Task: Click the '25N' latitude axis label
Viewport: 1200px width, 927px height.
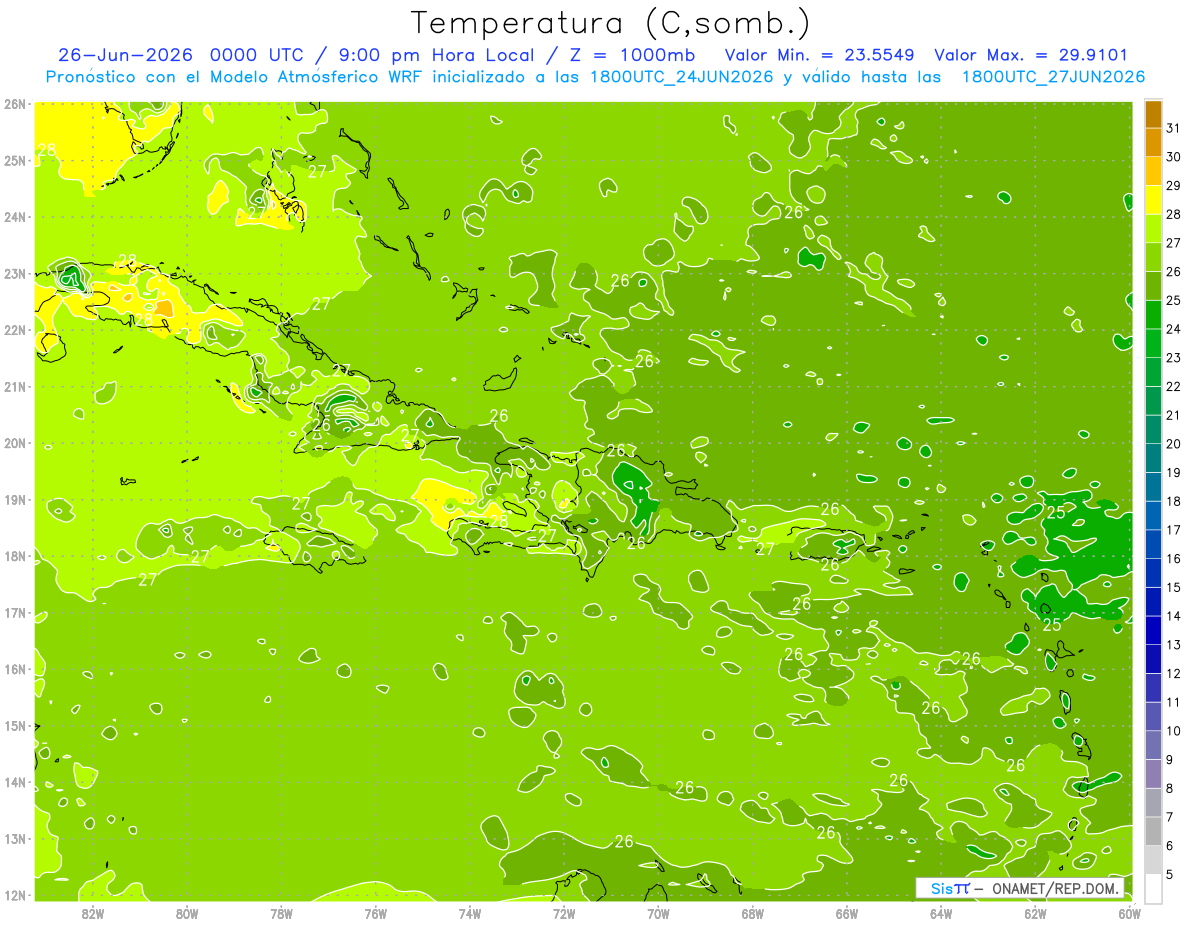Action: click(x=15, y=160)
